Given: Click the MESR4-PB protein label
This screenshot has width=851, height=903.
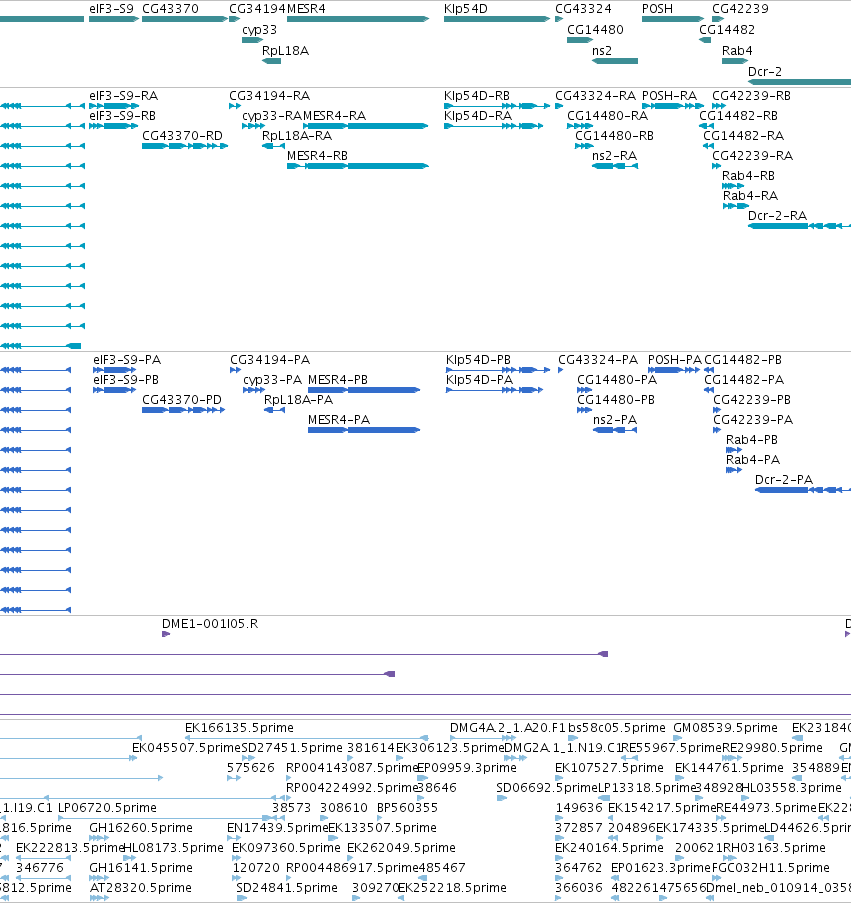Looking at the screenshot, I should (x=338, y=380).
